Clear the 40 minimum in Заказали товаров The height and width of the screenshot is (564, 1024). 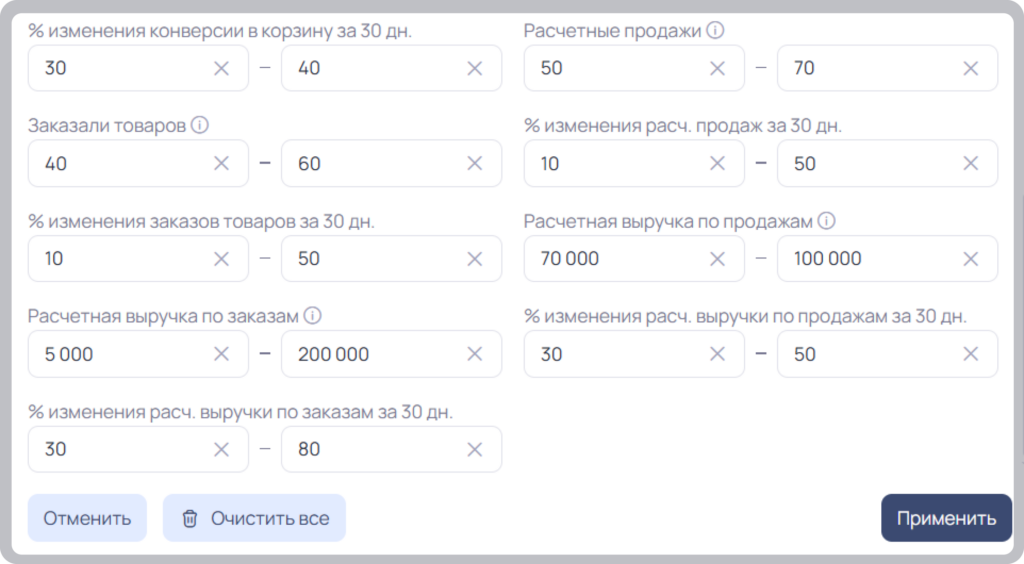click(221, 163)
